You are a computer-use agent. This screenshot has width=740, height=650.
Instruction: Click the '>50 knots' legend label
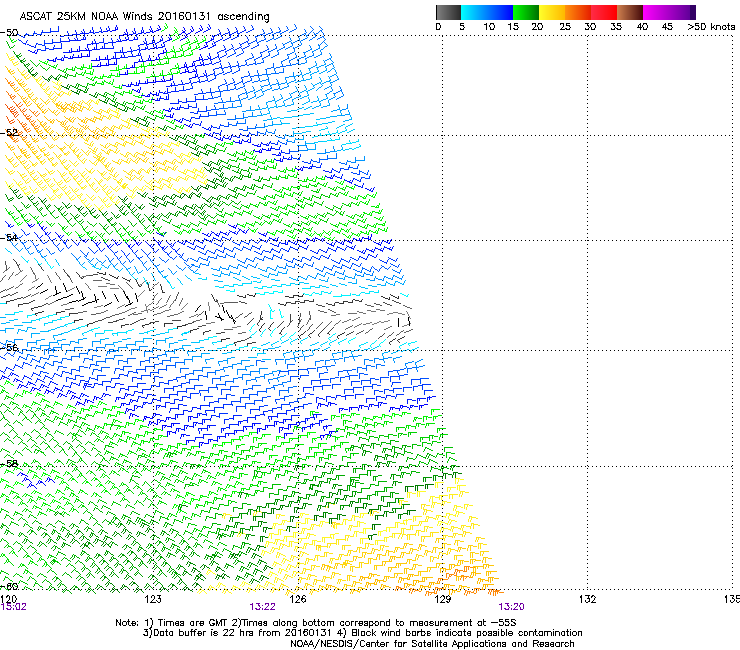[x=711, y=27]
